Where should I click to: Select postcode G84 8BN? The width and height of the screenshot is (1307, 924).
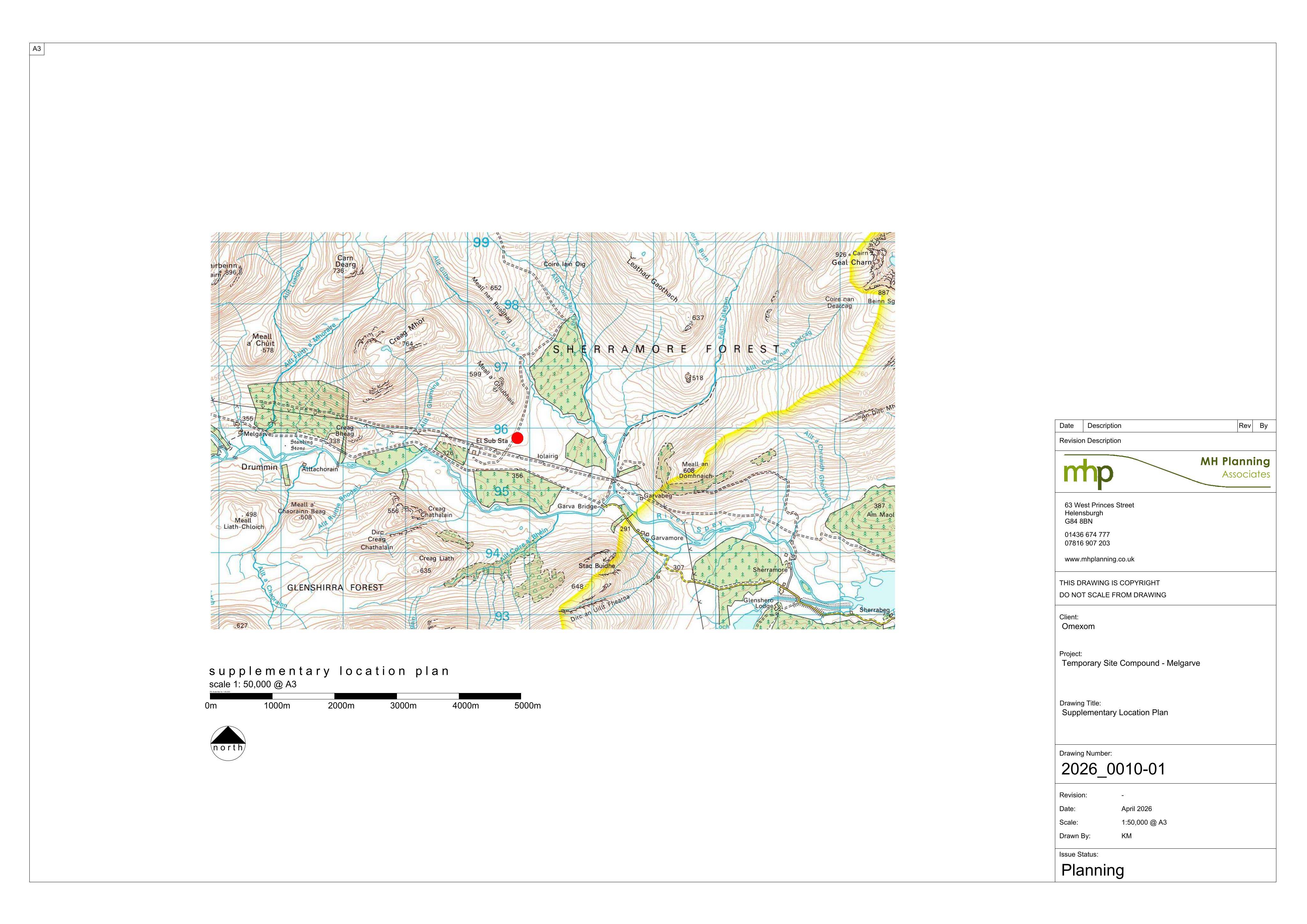[x=1079, y=521]
